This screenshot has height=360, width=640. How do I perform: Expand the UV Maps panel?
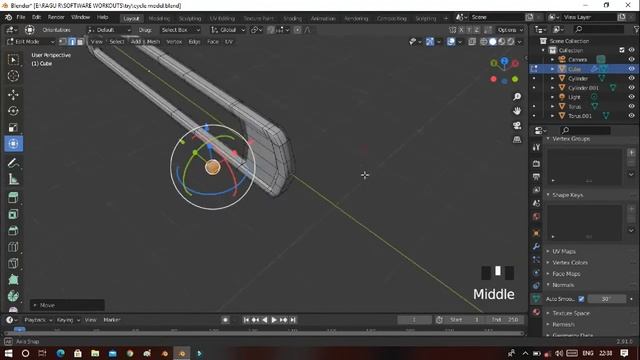(563, 251)
